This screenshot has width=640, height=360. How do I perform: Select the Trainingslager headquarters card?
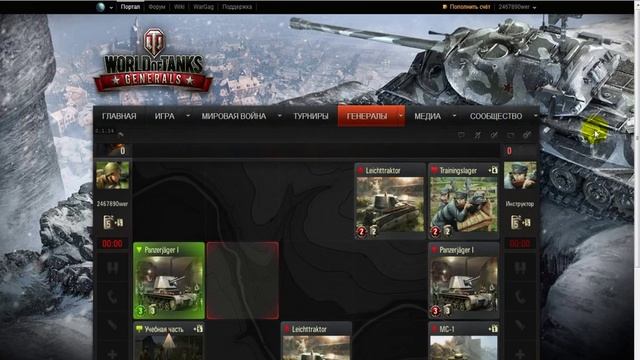[464, 201]
